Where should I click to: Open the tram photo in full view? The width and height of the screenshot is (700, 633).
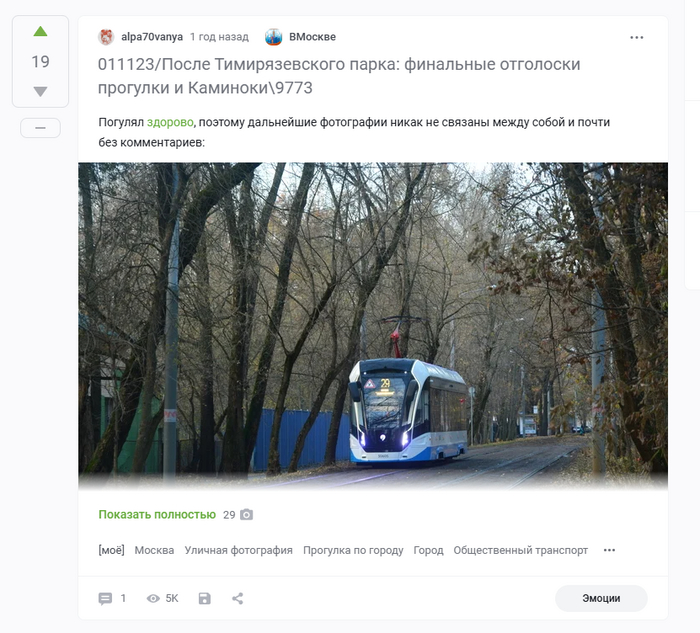pos(373,325)
